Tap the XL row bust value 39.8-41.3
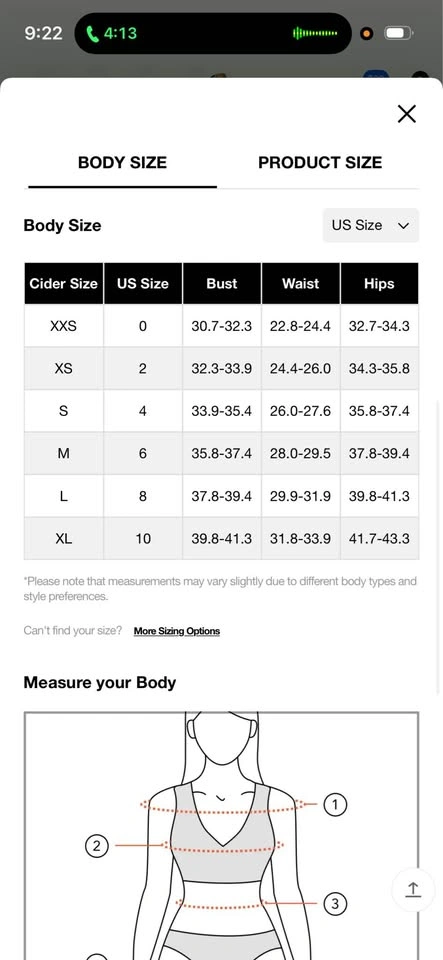The width and height of the screenshot is (443, 960). pyautogui.click(x=222, y=539)
